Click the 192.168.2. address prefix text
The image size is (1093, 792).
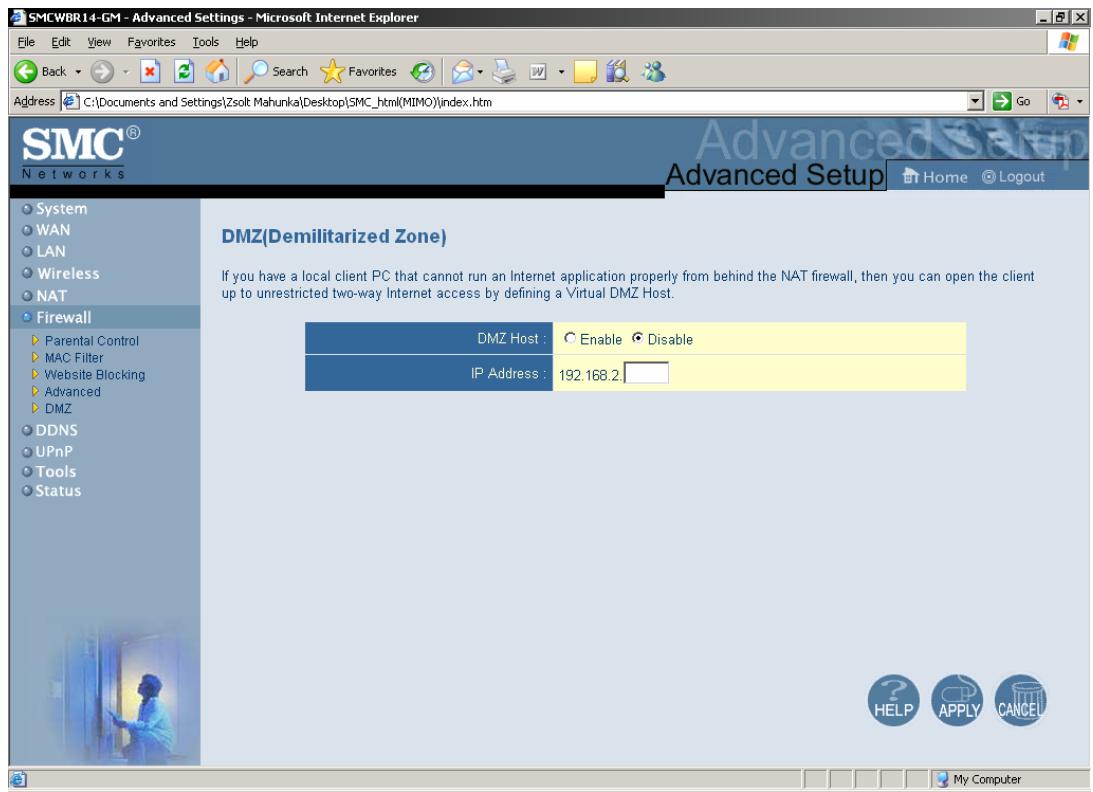[x=590, y=375]
